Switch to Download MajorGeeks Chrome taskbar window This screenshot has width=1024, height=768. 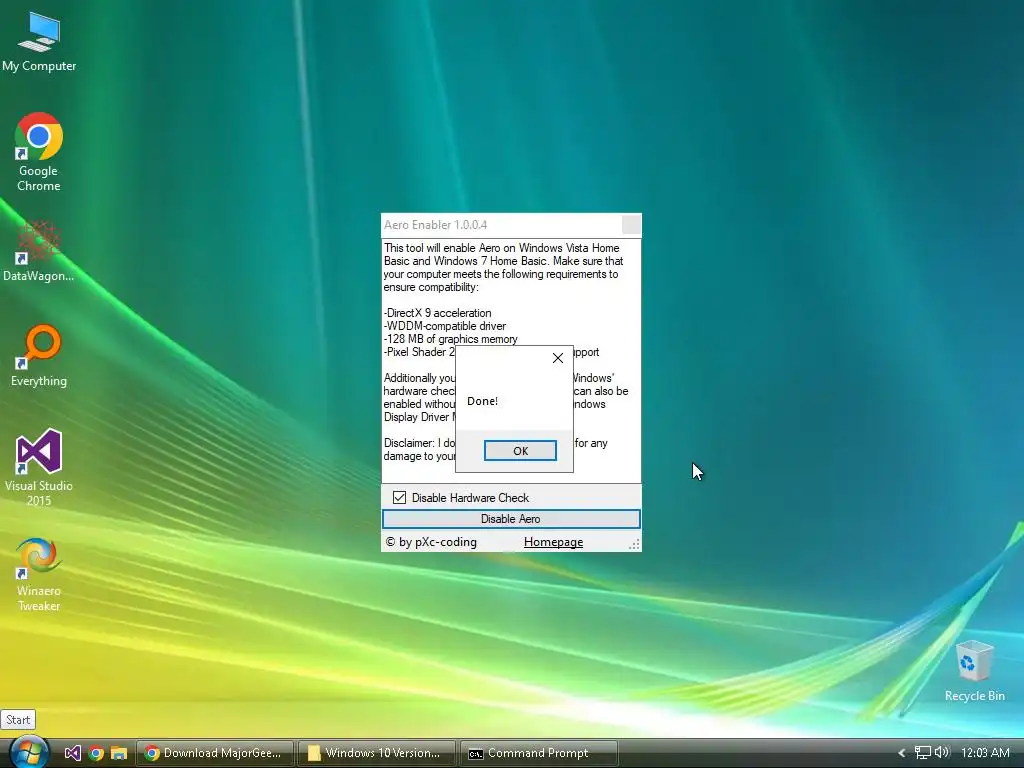tap(215, 753)
